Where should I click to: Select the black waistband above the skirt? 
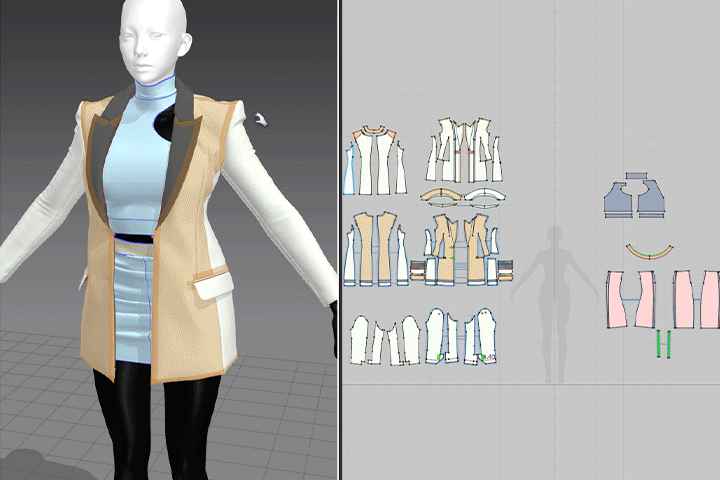coord(133,239)
